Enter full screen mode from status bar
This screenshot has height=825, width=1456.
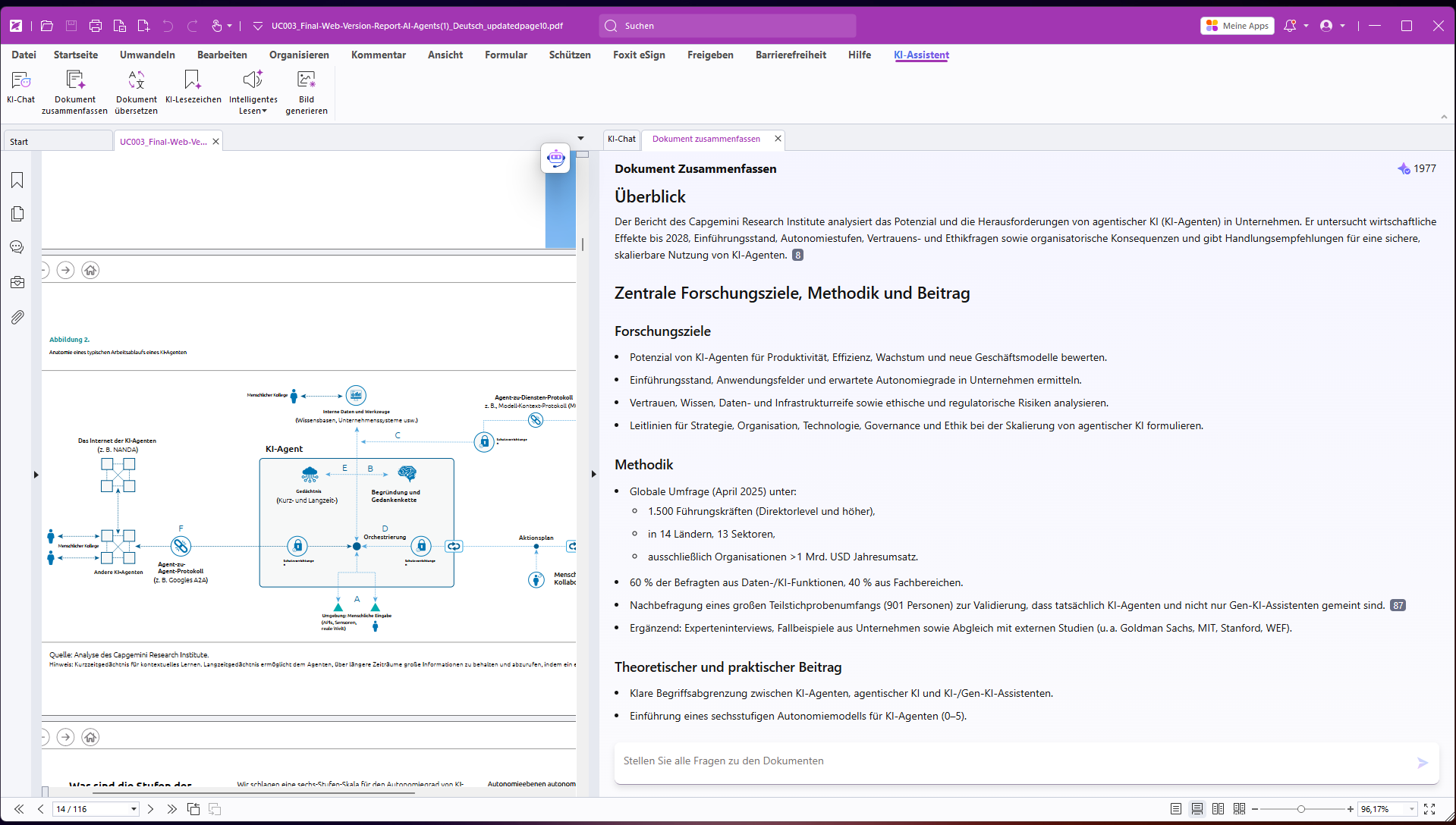(1429, 809)
